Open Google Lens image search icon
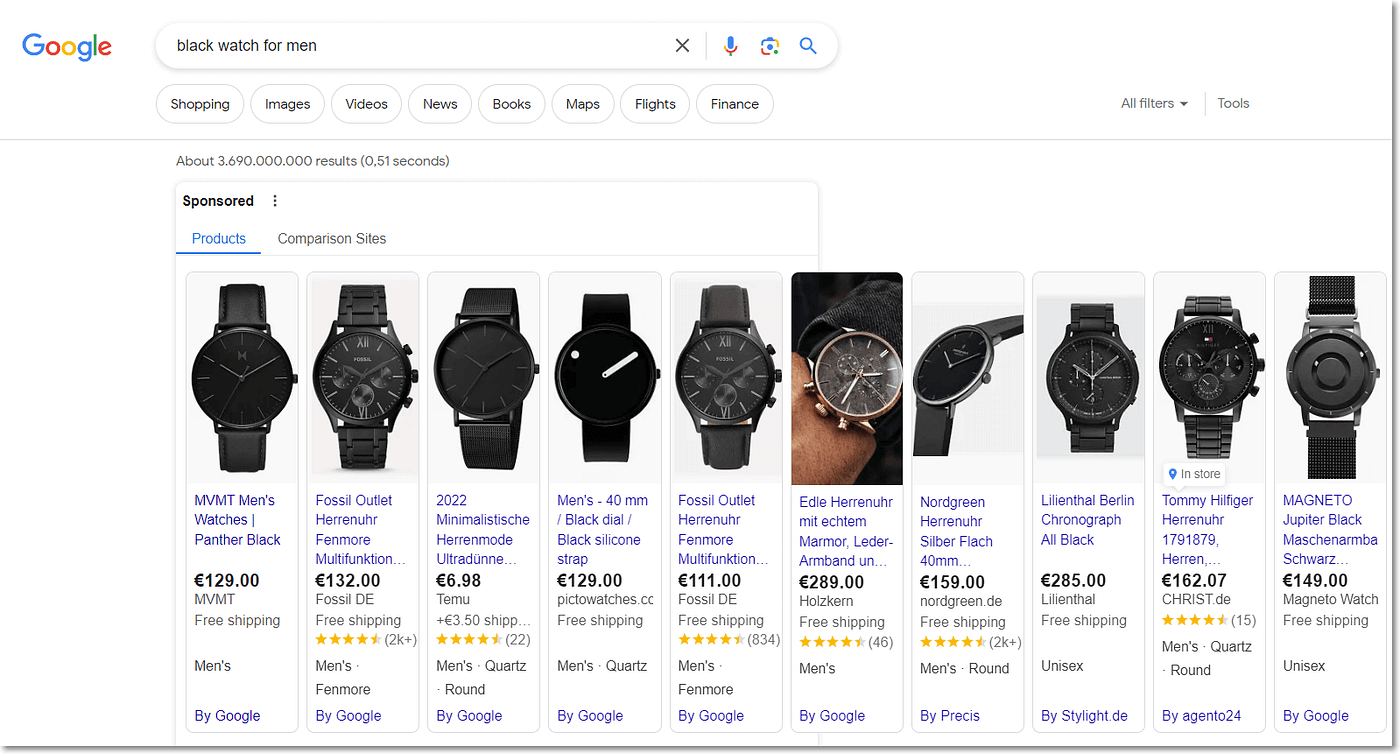The width and height of the screenshot is (1400, 754). [769, 46]
